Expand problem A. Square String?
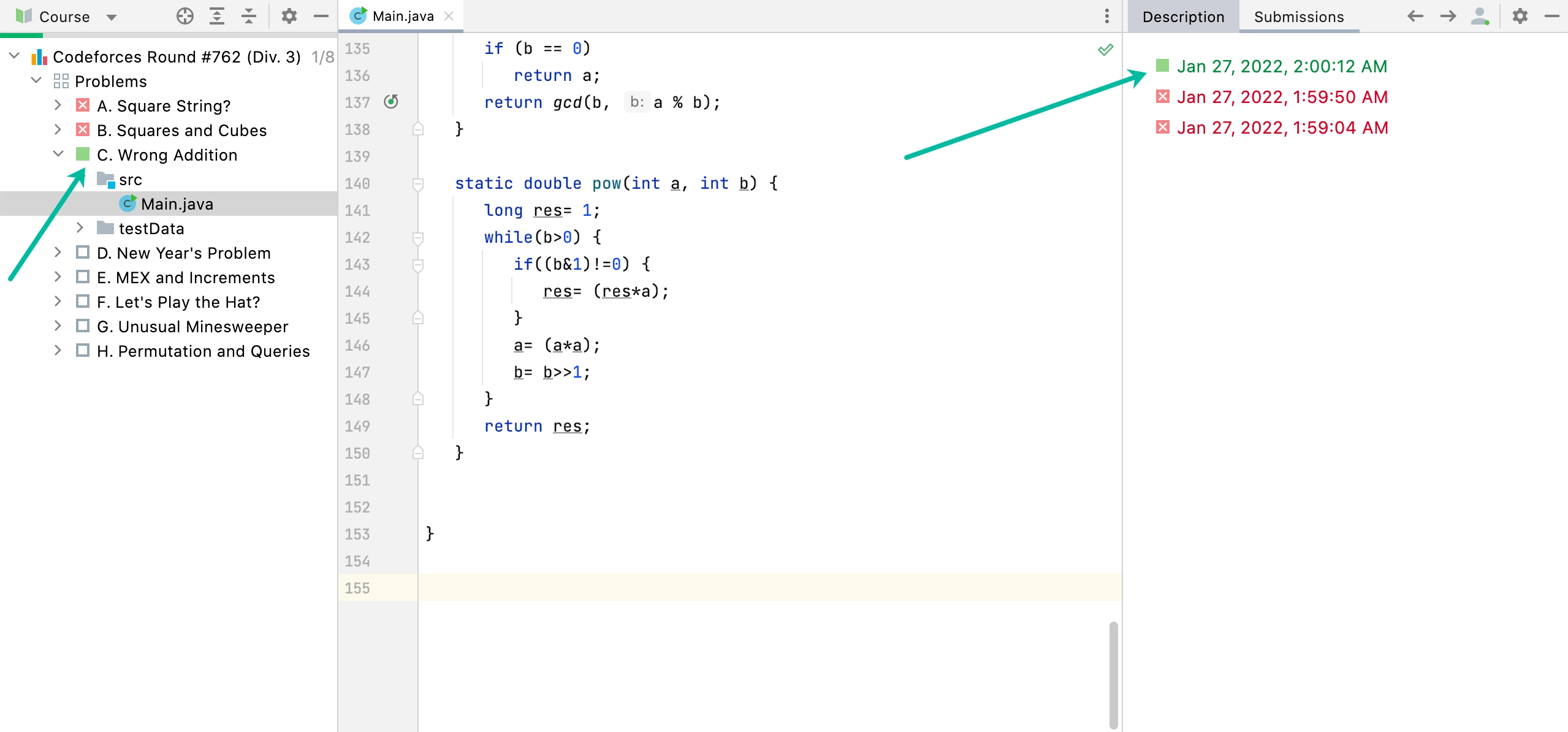 tap(58, 105)
